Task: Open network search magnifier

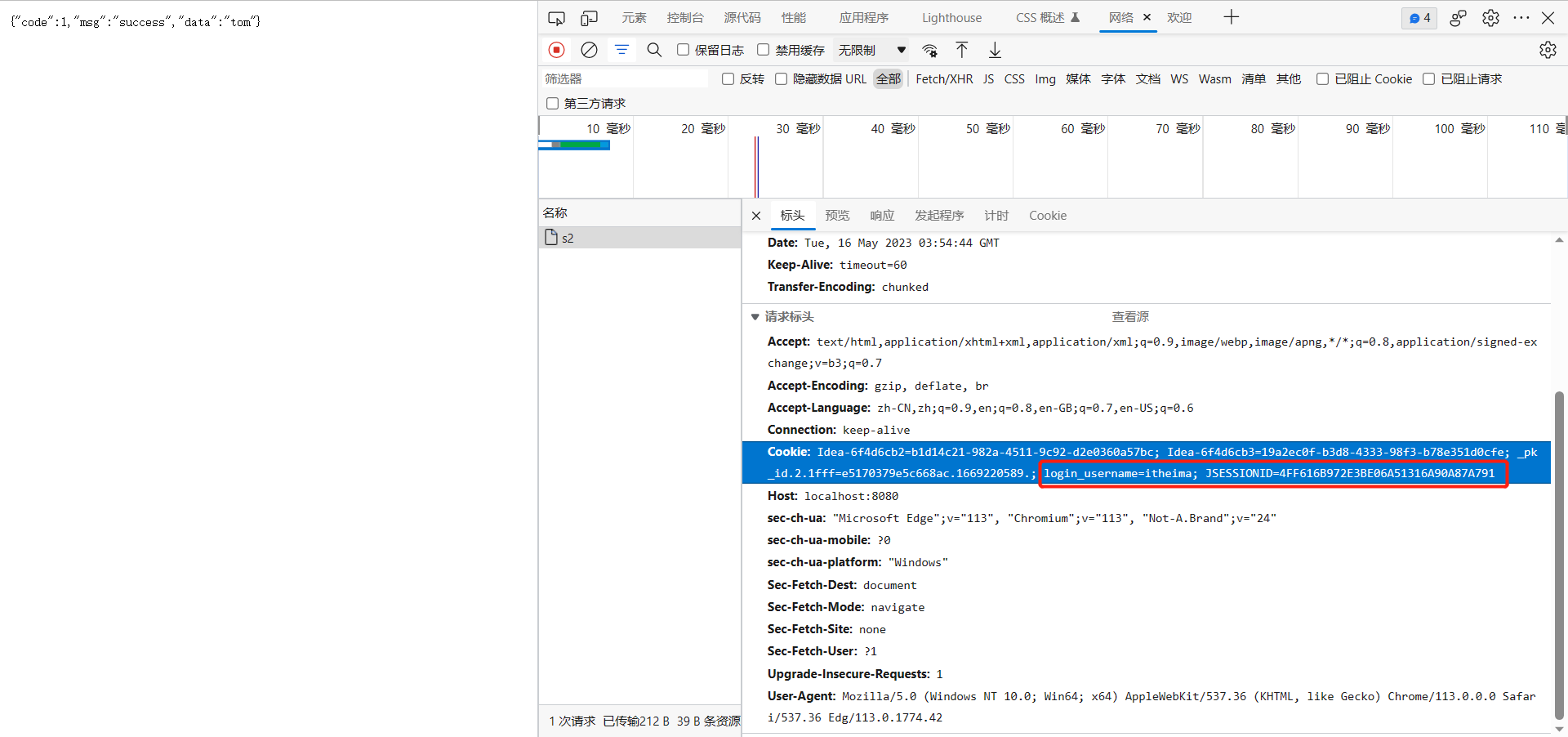Action: pyautogui.click(x=654, y=50)
